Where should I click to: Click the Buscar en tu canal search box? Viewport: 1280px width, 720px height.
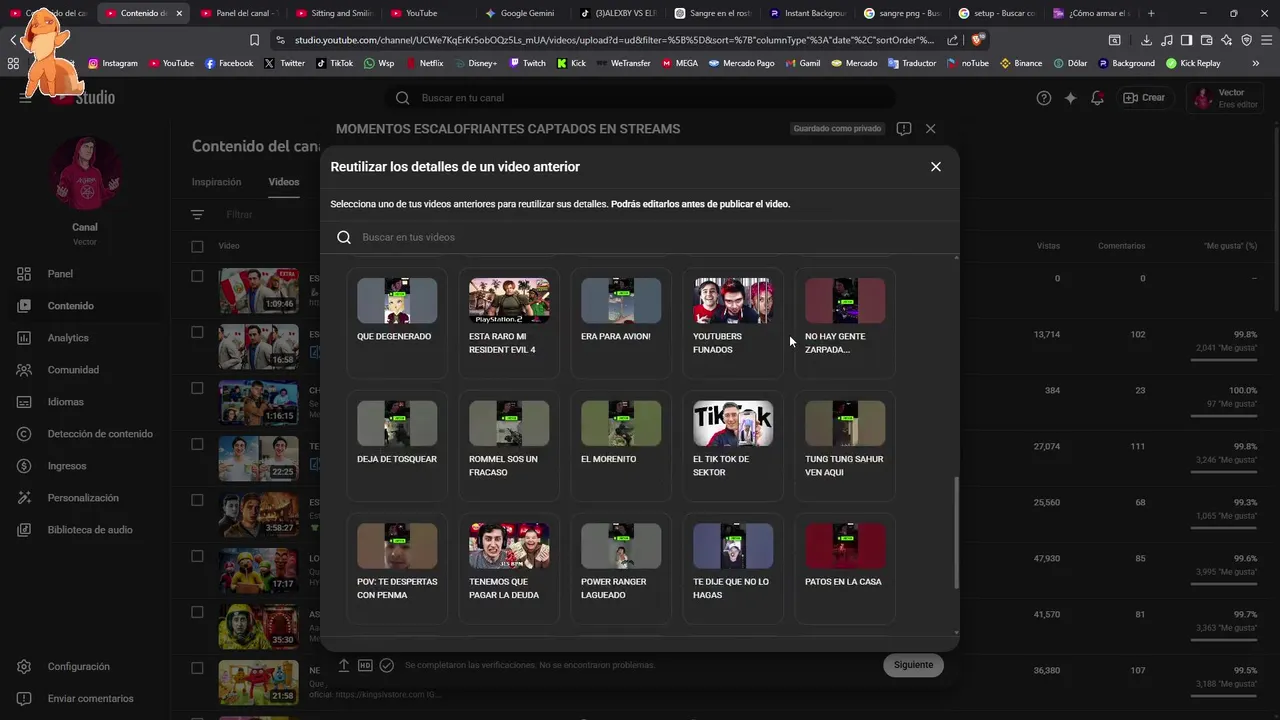(x=640, y=98)
